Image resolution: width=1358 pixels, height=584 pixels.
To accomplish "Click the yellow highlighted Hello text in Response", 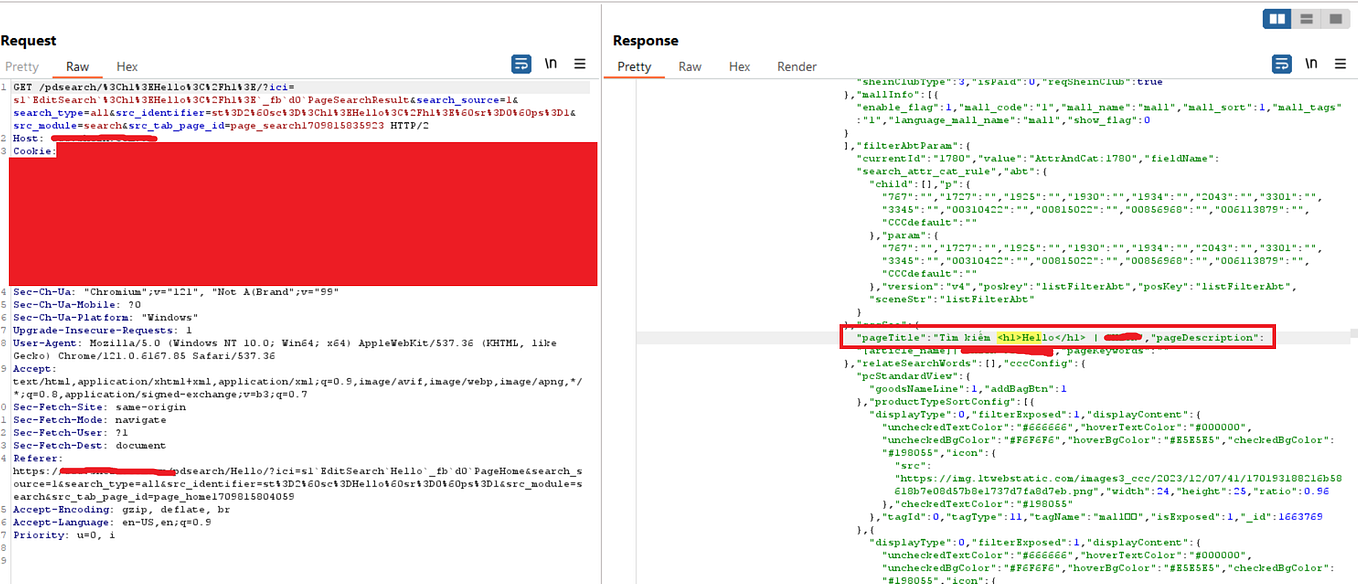I will [1021, 337].
